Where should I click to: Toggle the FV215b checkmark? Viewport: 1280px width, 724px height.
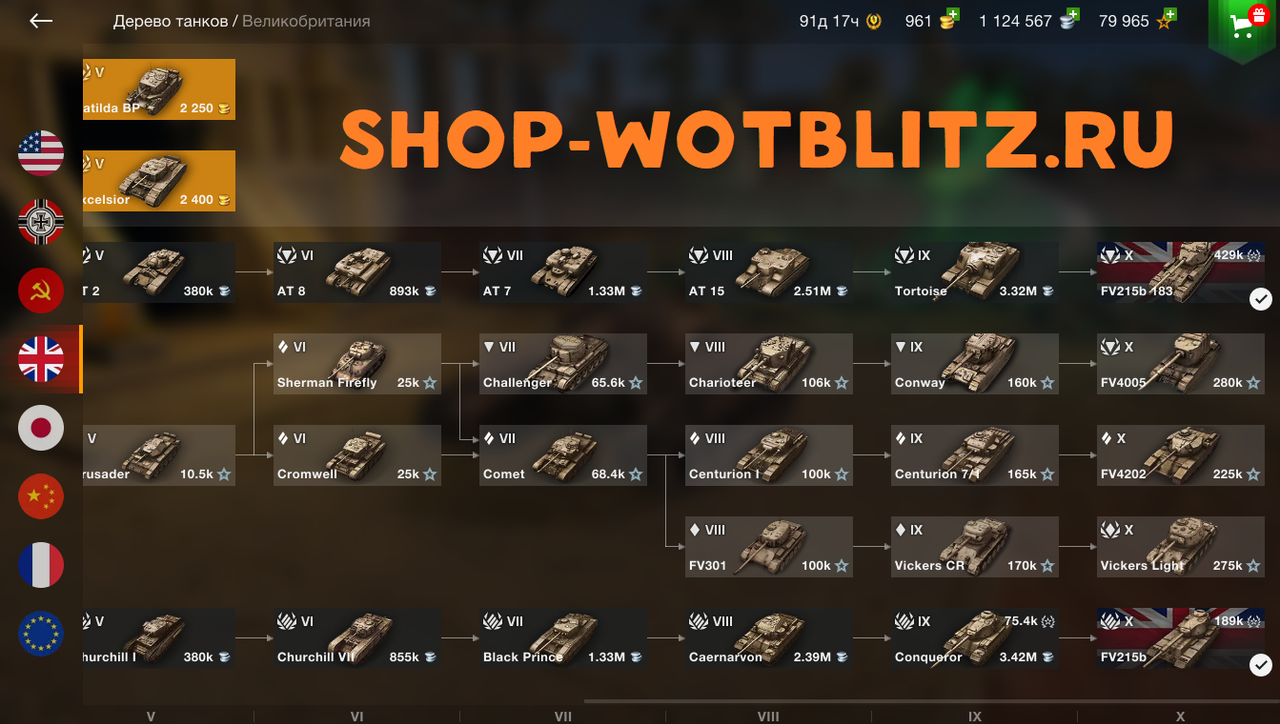point(1261,664)
